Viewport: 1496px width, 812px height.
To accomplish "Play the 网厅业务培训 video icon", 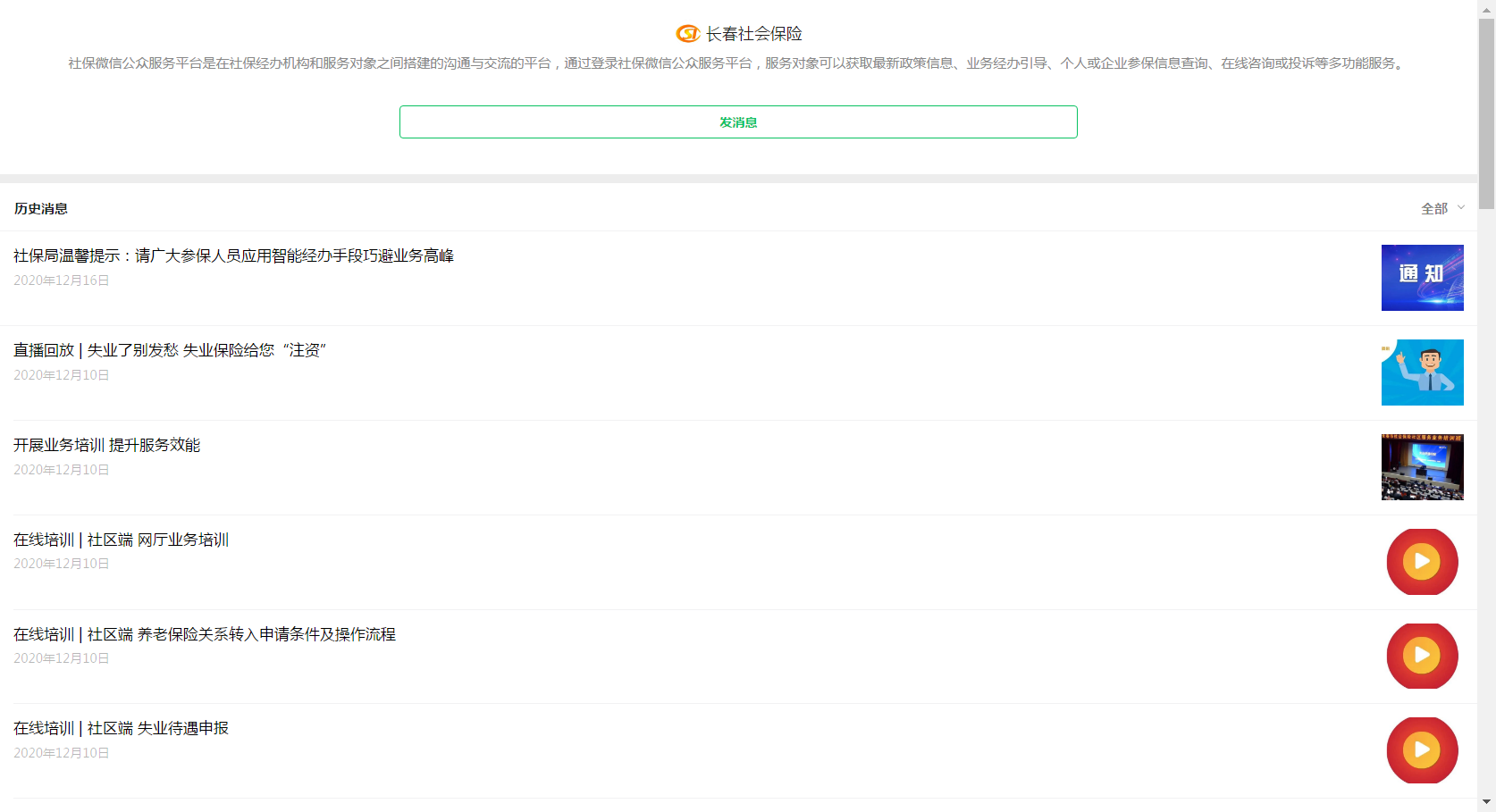I will (x=1422, y=562).
